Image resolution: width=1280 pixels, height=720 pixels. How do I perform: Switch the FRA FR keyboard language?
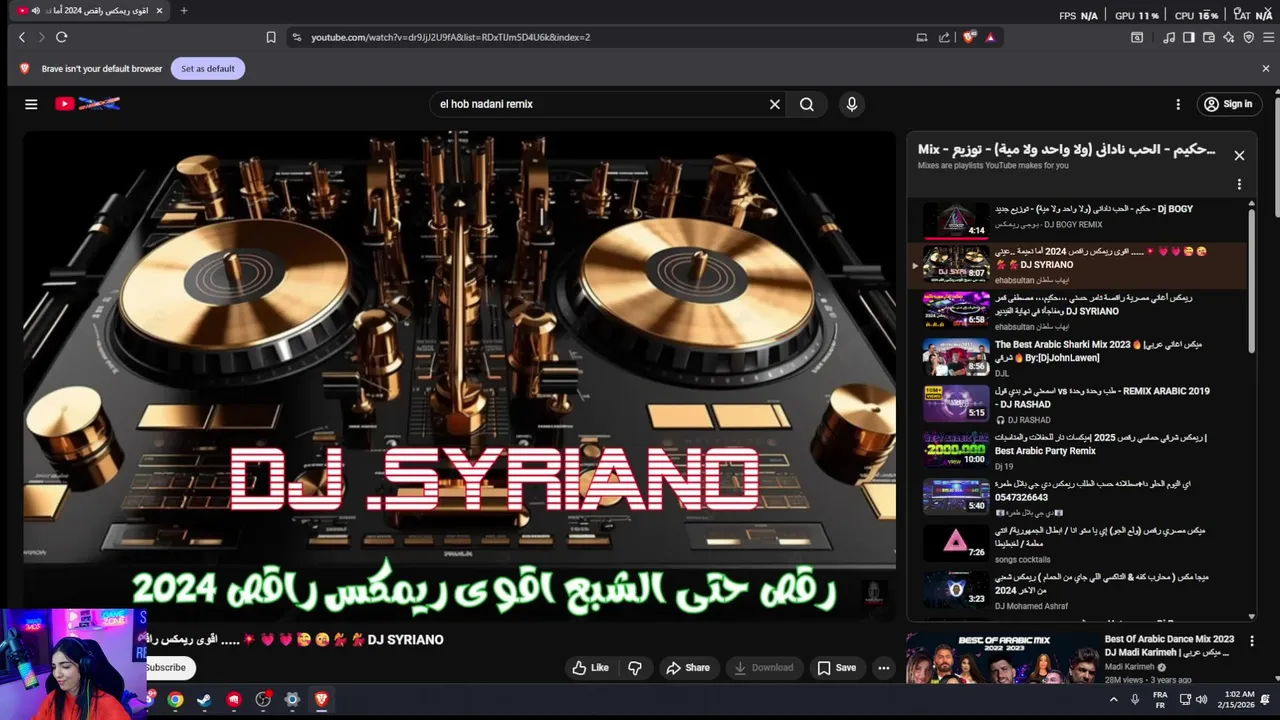(1160, 699)
